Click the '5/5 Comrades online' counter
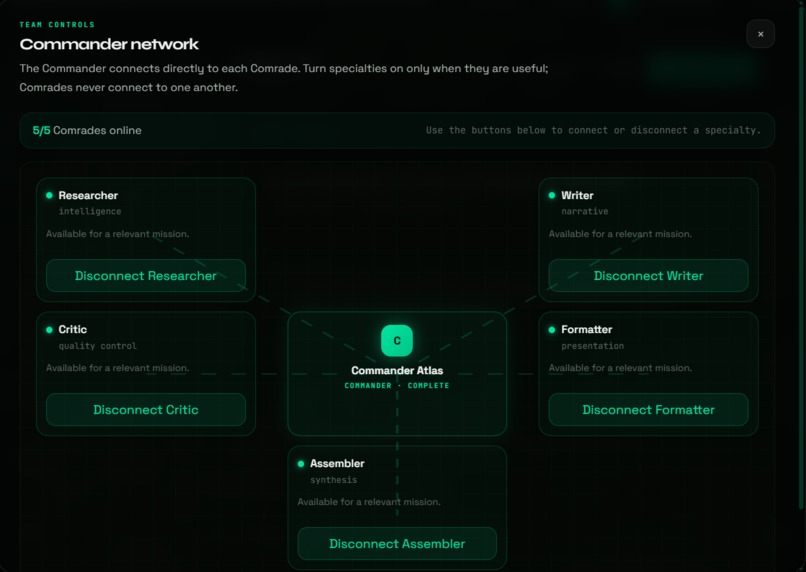The image size is (806, 572). 87,131
